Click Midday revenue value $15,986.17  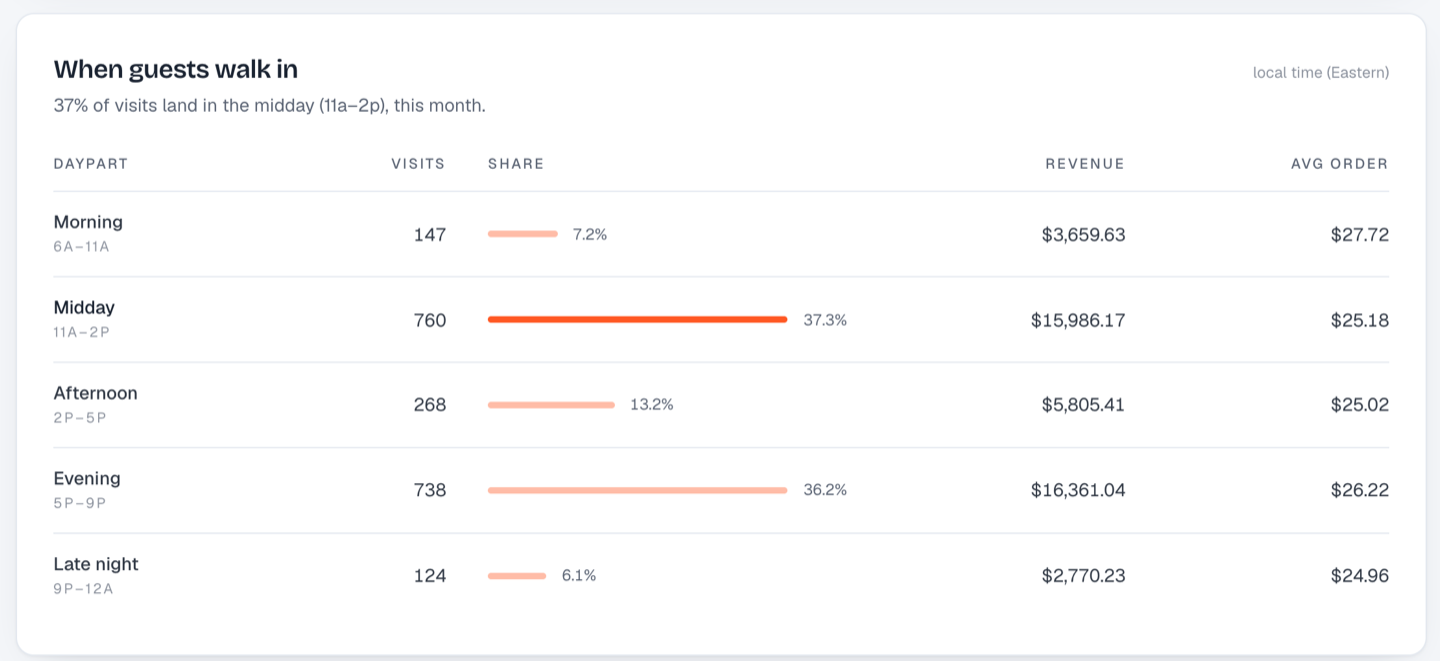coord(1078,320)
